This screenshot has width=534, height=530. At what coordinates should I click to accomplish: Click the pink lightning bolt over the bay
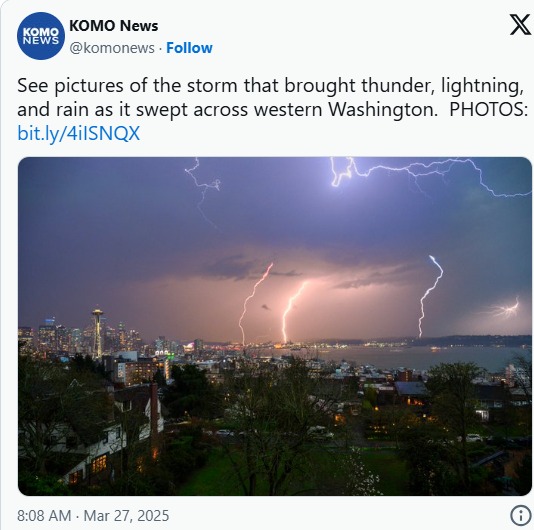tap(255, 303)
